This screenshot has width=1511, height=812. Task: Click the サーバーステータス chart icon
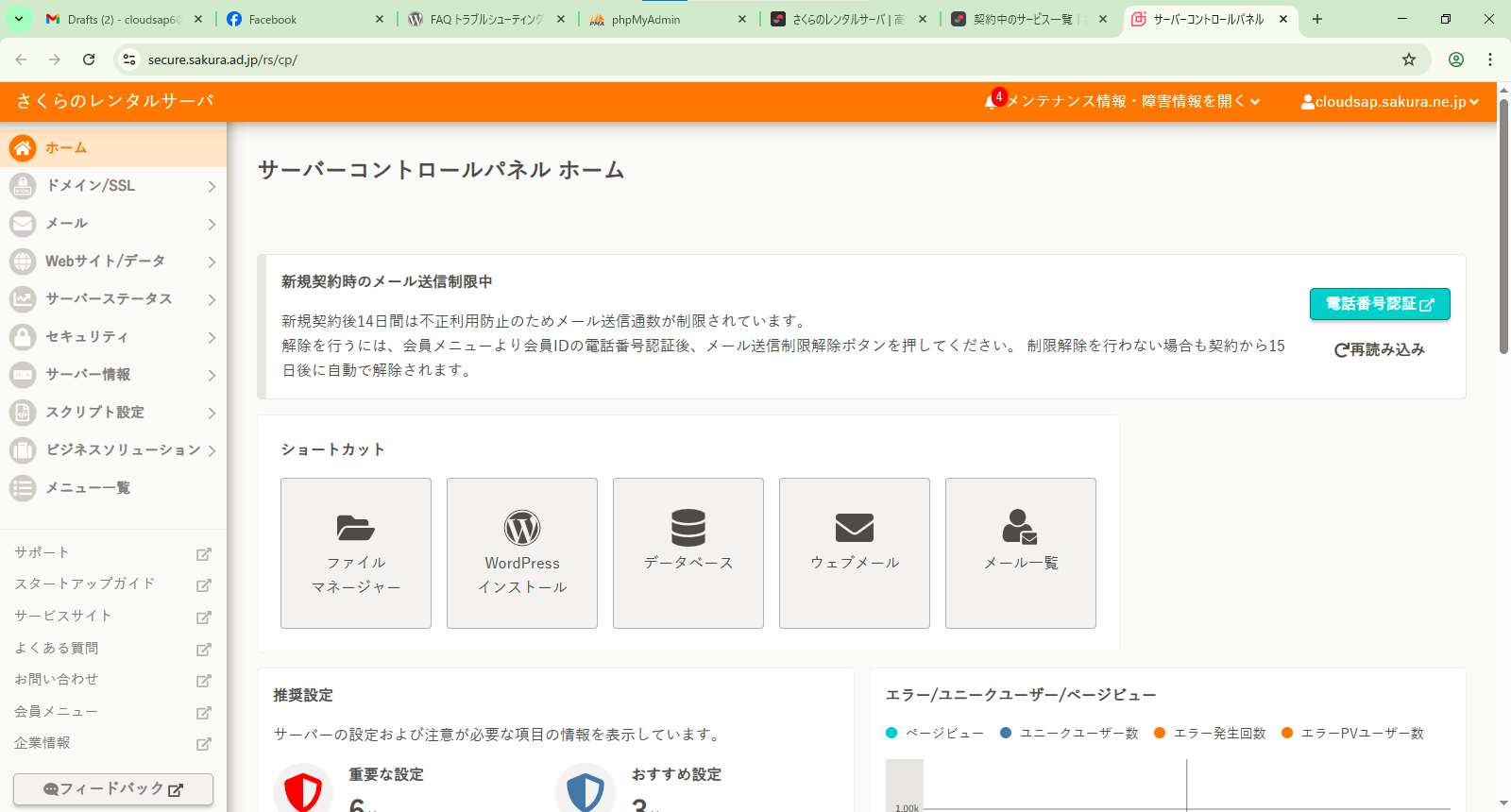point(23,299)
